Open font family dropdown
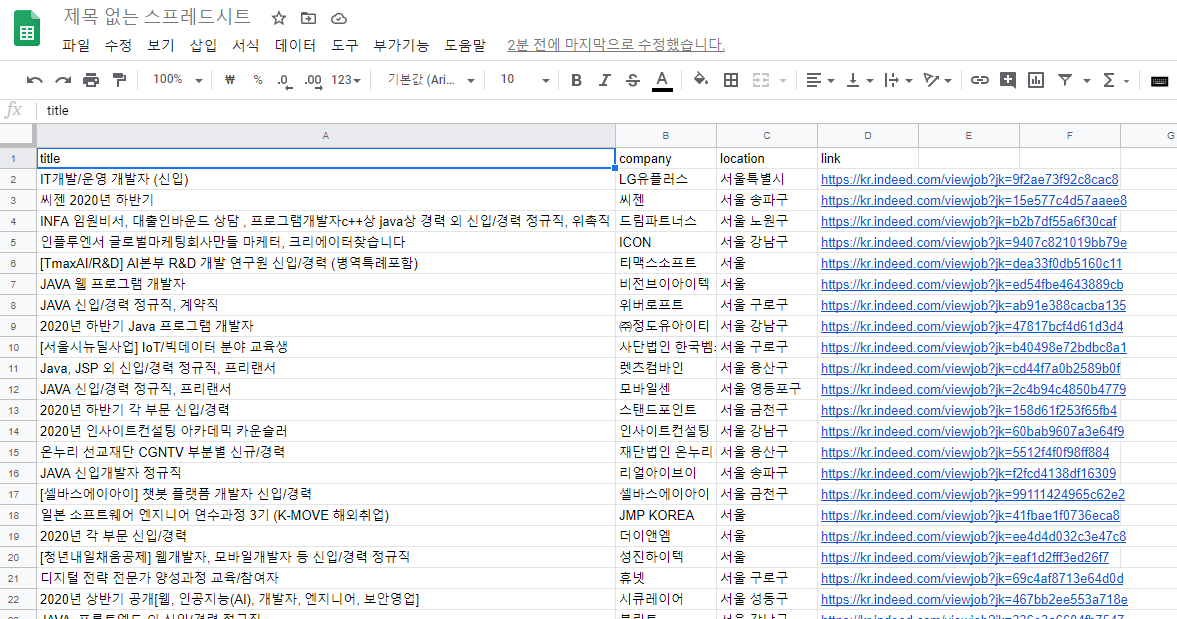 click(x=430, y=80)
